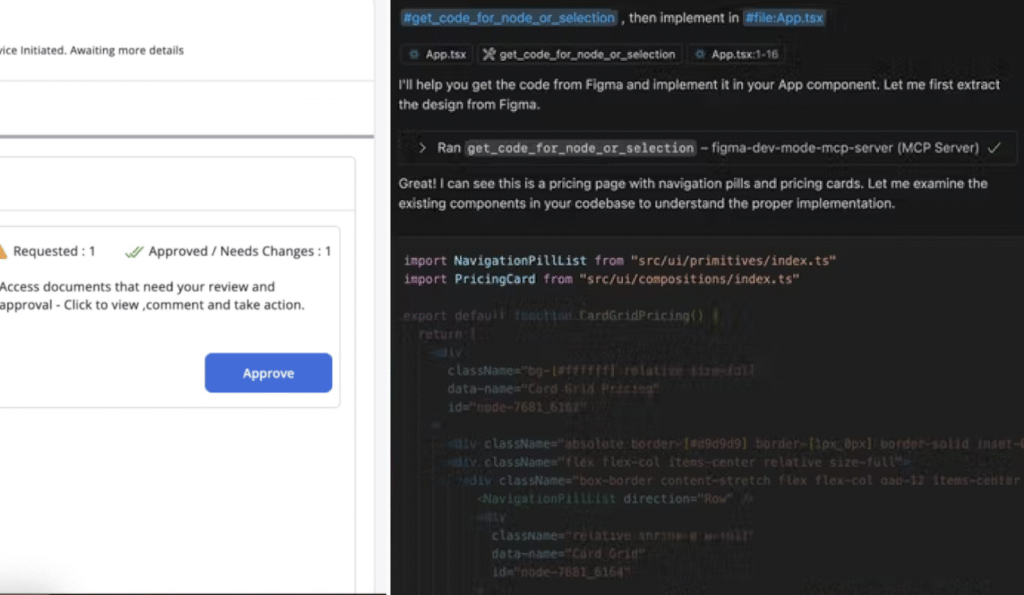1024x595 pixels.
Task: Click the green double-check Approved icon
Action: tap(134, 252)
